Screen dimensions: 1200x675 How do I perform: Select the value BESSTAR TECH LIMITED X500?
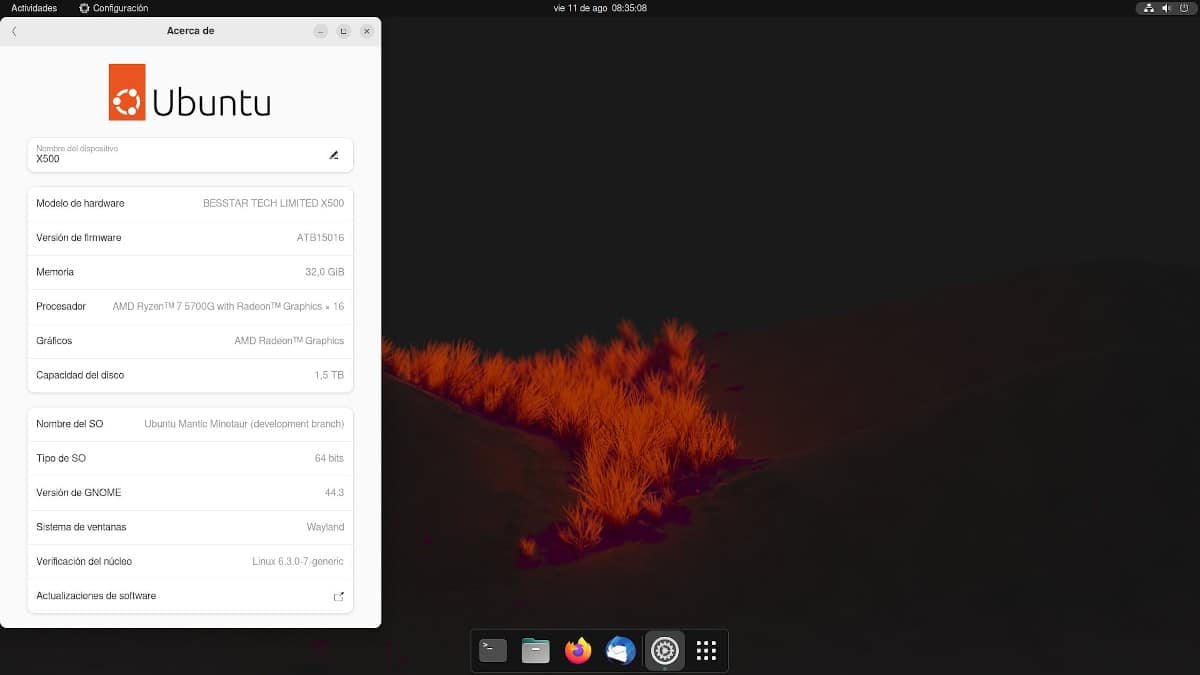coord(273,203)
